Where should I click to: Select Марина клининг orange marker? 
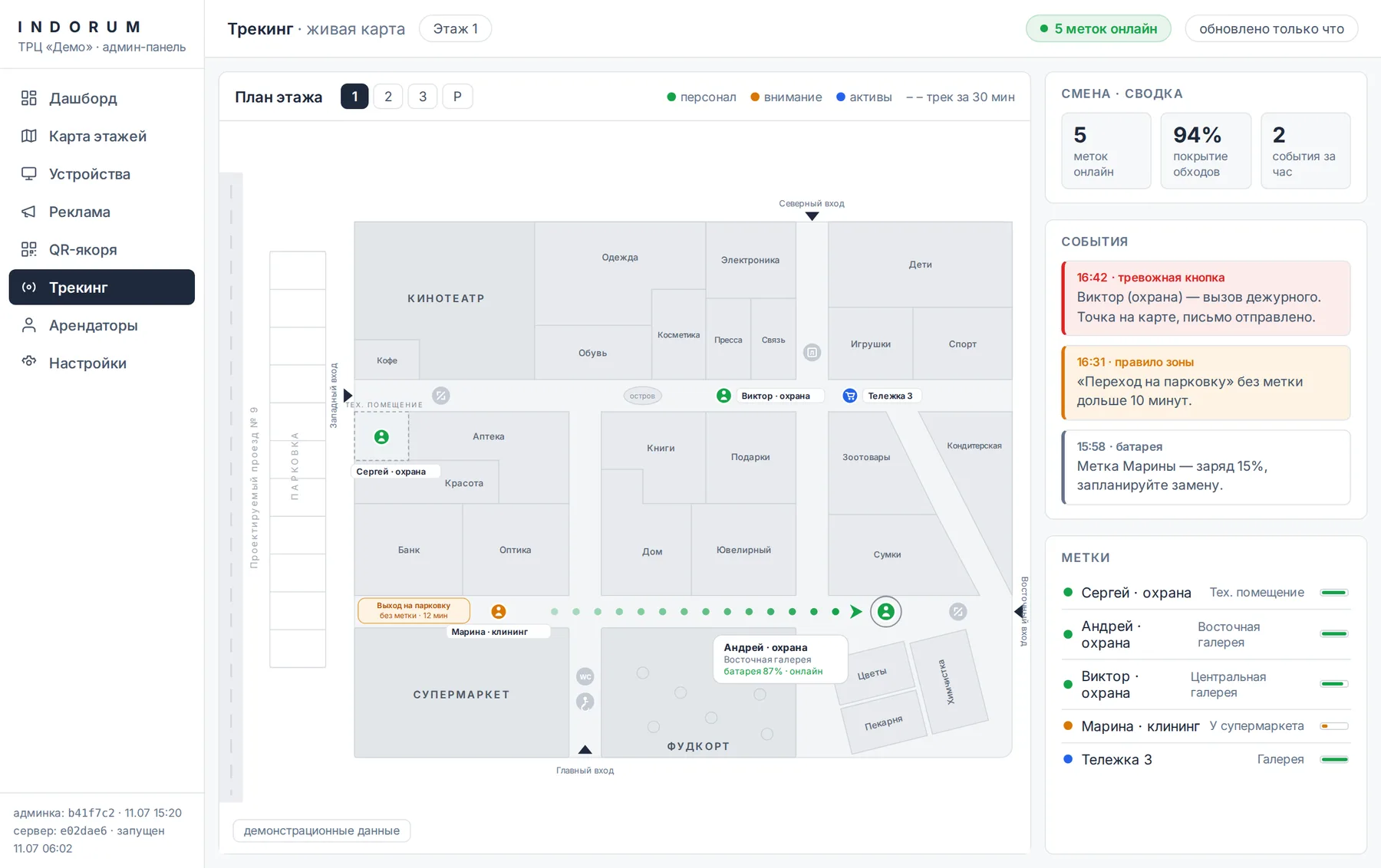(499, 611)
